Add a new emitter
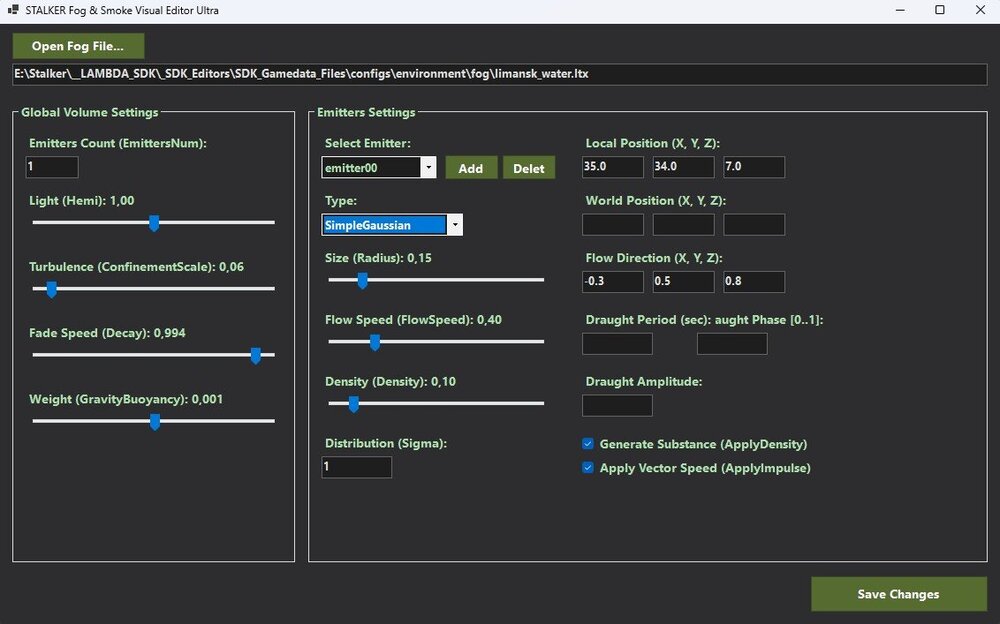This screenshot has width=1000, height=624. (x=471, y=168)
